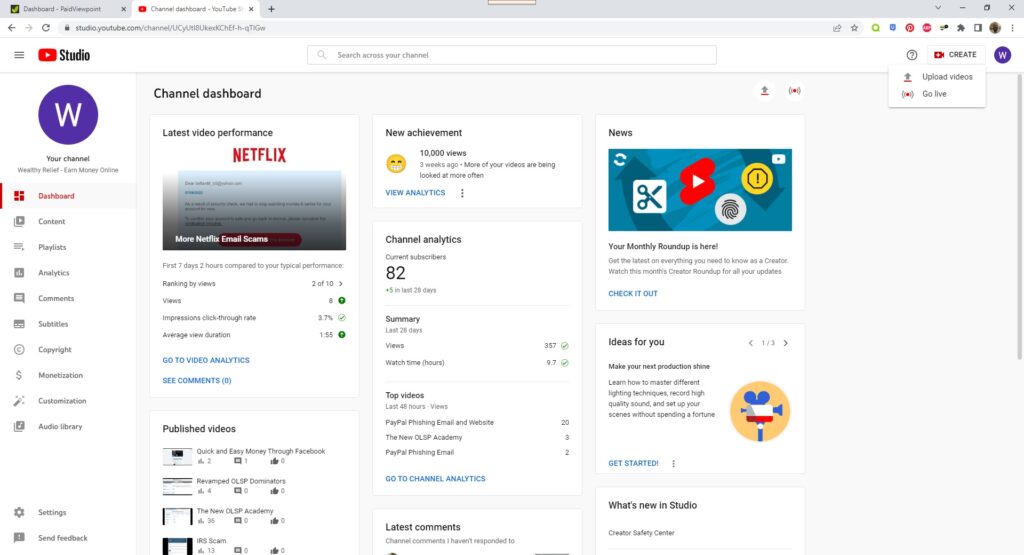Image resolution: width=1024 pixels, height=555 pixels.
Task: Click the Monetization dollar icon
Action: click(19, 375)
